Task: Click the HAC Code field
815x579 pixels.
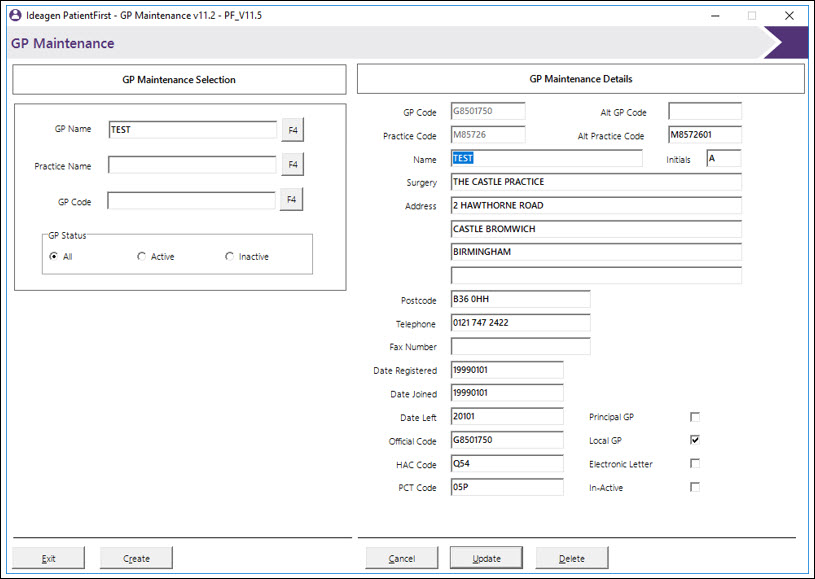Action: pyautogui.click(x=507, y=463)
